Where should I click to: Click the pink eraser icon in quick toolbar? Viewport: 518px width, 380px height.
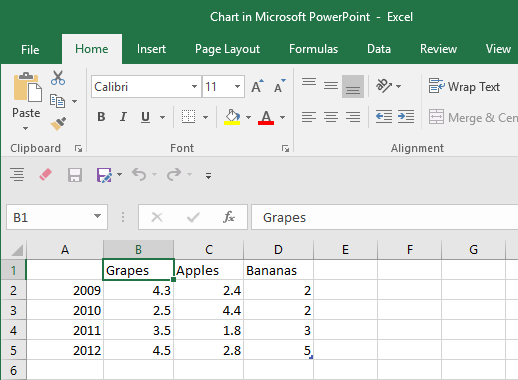click(46, 174)
